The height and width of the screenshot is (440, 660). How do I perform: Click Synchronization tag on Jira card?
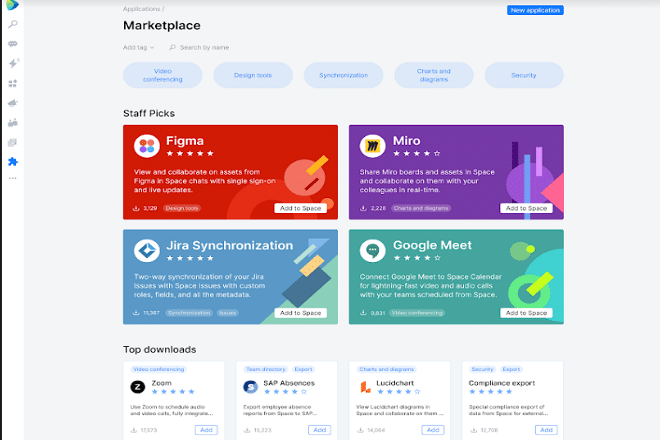click(x=189, y=313)
